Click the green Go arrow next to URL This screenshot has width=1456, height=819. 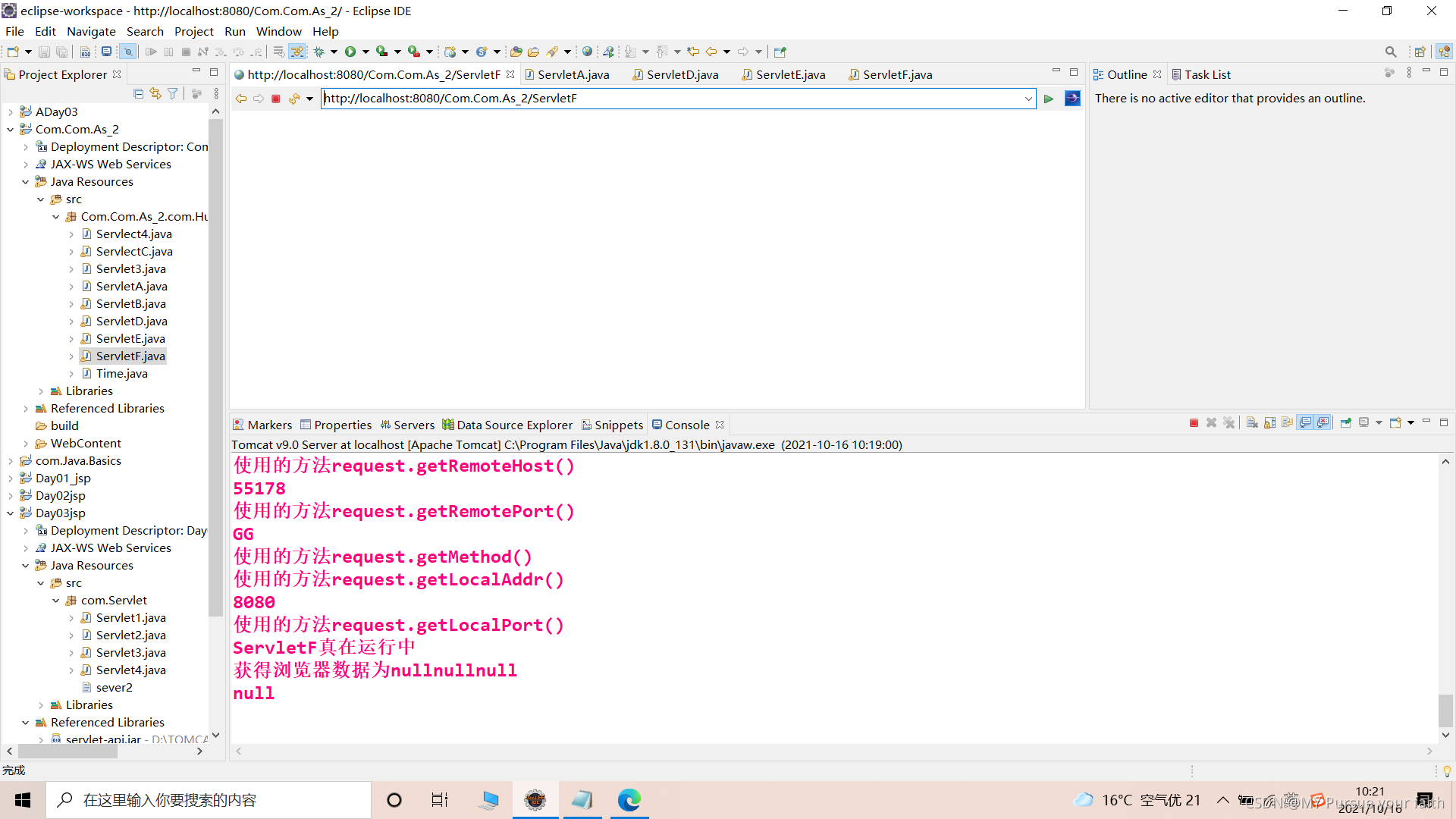(1049, 99)
